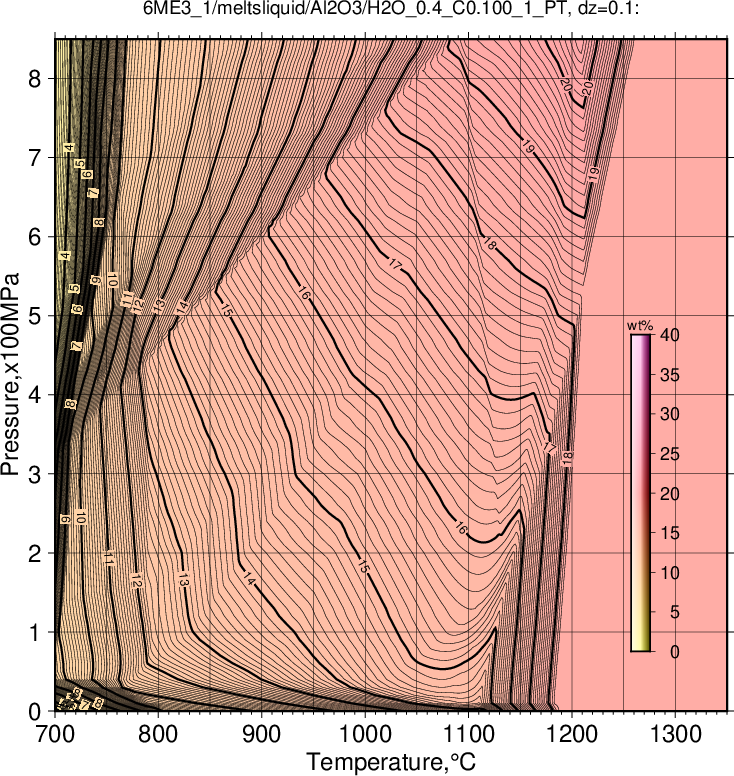Screen dimensions: 734x776
Task: Click the 40 label on the colorbar
Action: point(669,335)
